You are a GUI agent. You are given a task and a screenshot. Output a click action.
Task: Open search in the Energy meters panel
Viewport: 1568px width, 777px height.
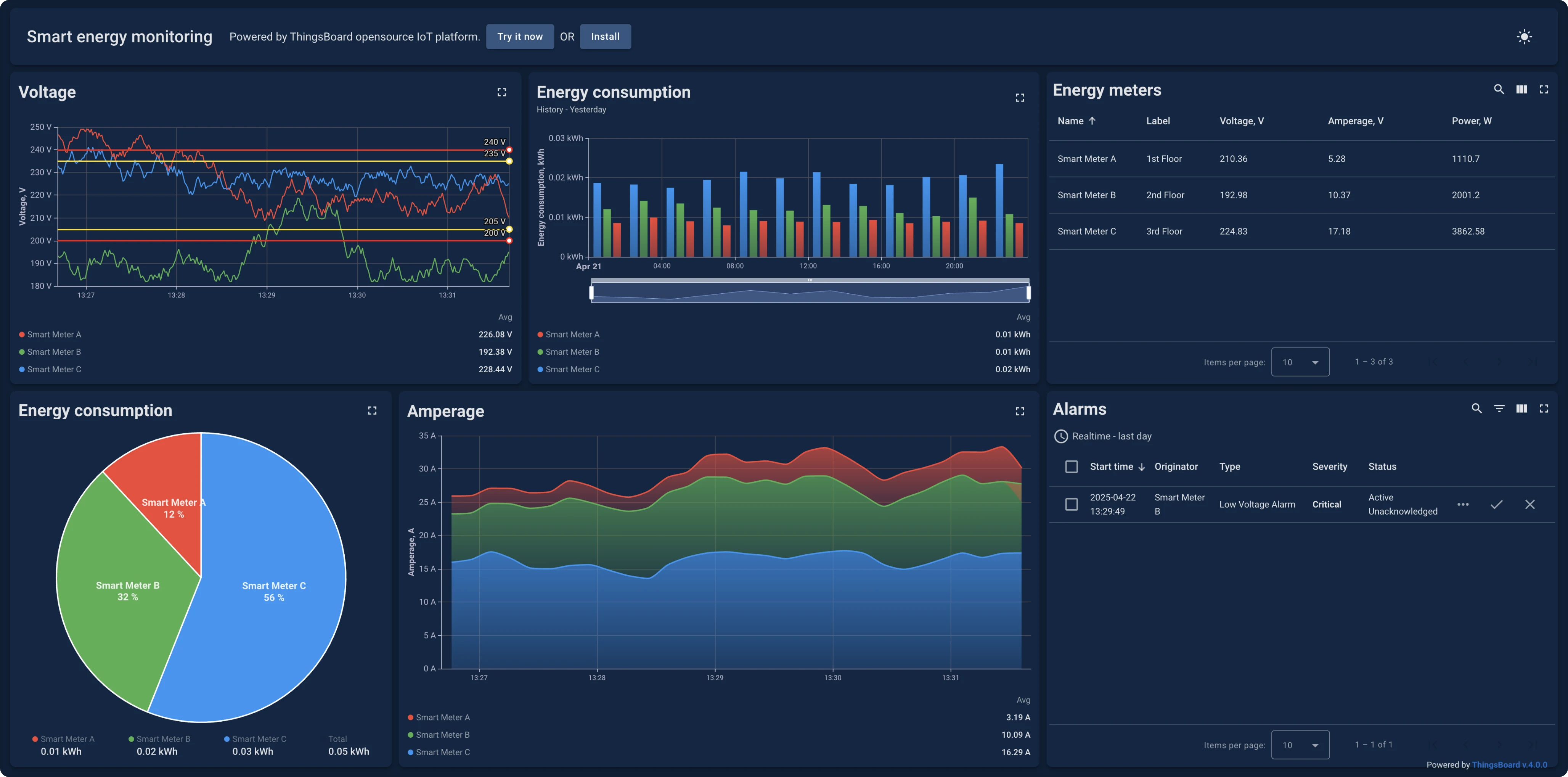tap(1499, 89)
